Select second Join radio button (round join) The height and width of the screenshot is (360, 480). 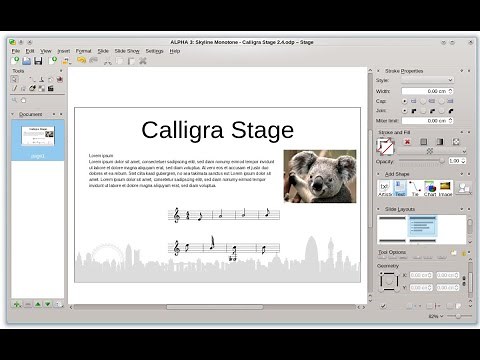[423, 111]
